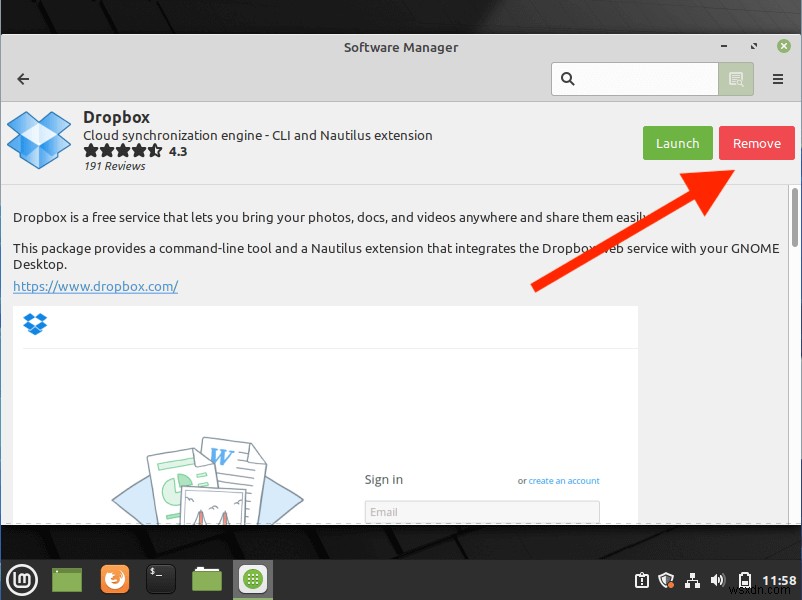Viewport: 802px width, 600px height.
Task: Click the Launch button for Dropbox
Action: (677, 143)
